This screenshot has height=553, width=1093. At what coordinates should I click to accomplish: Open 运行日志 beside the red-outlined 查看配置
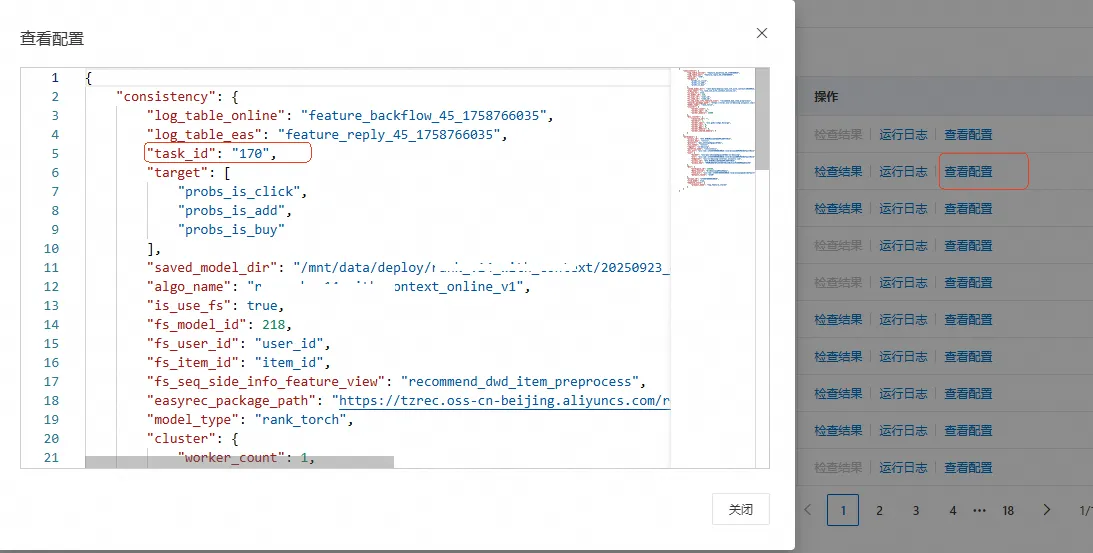[x=903, y=171]
